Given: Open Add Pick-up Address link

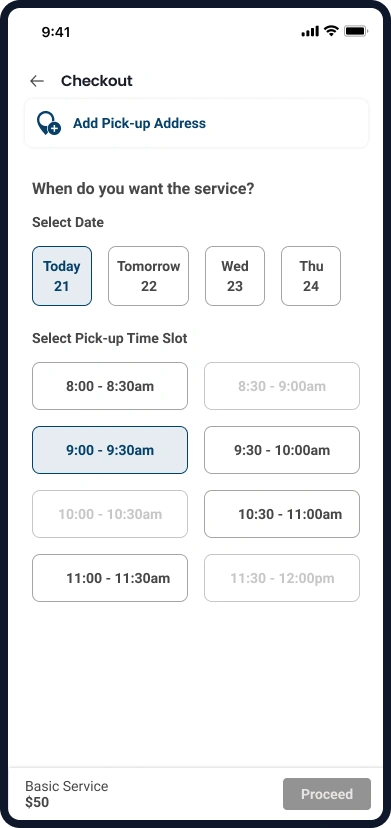Looking at the screenshot, I should pos(139,123).
